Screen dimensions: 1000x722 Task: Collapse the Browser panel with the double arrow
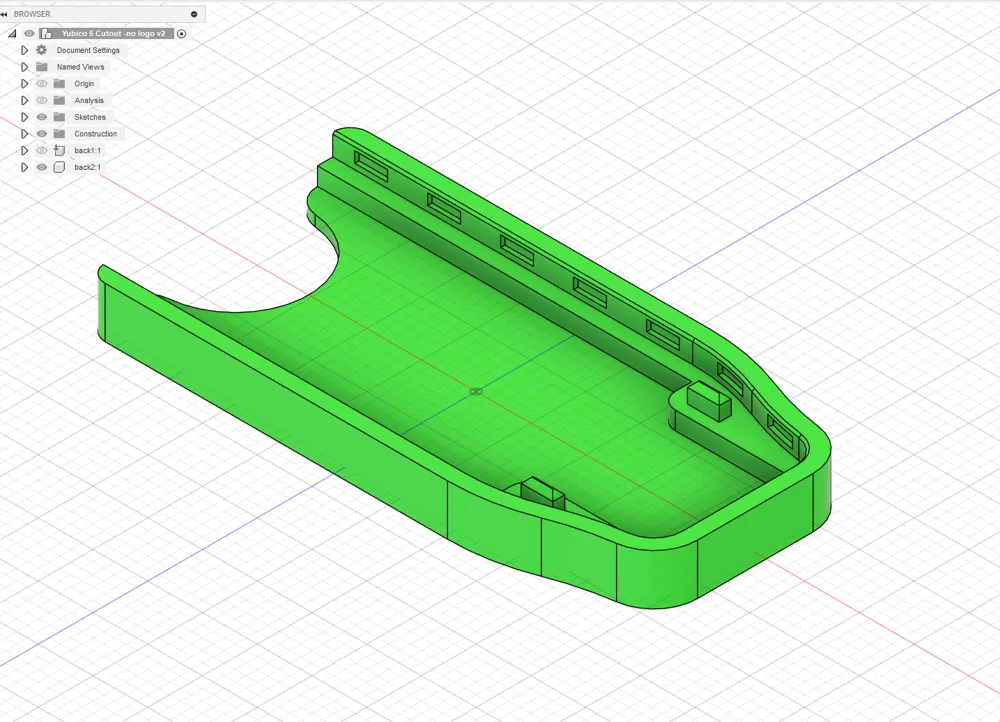pos(4,14)
